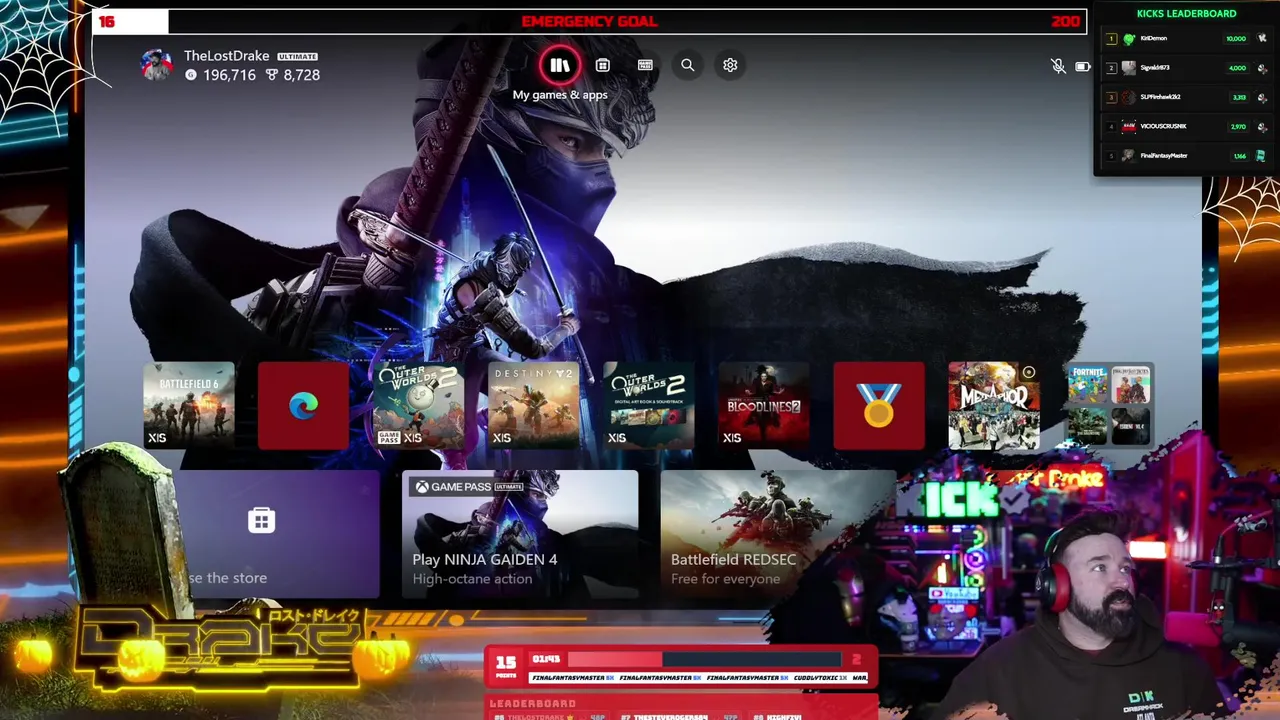Click the red timer progress bar showing 01:43
1280x720 pixels.
704,659
